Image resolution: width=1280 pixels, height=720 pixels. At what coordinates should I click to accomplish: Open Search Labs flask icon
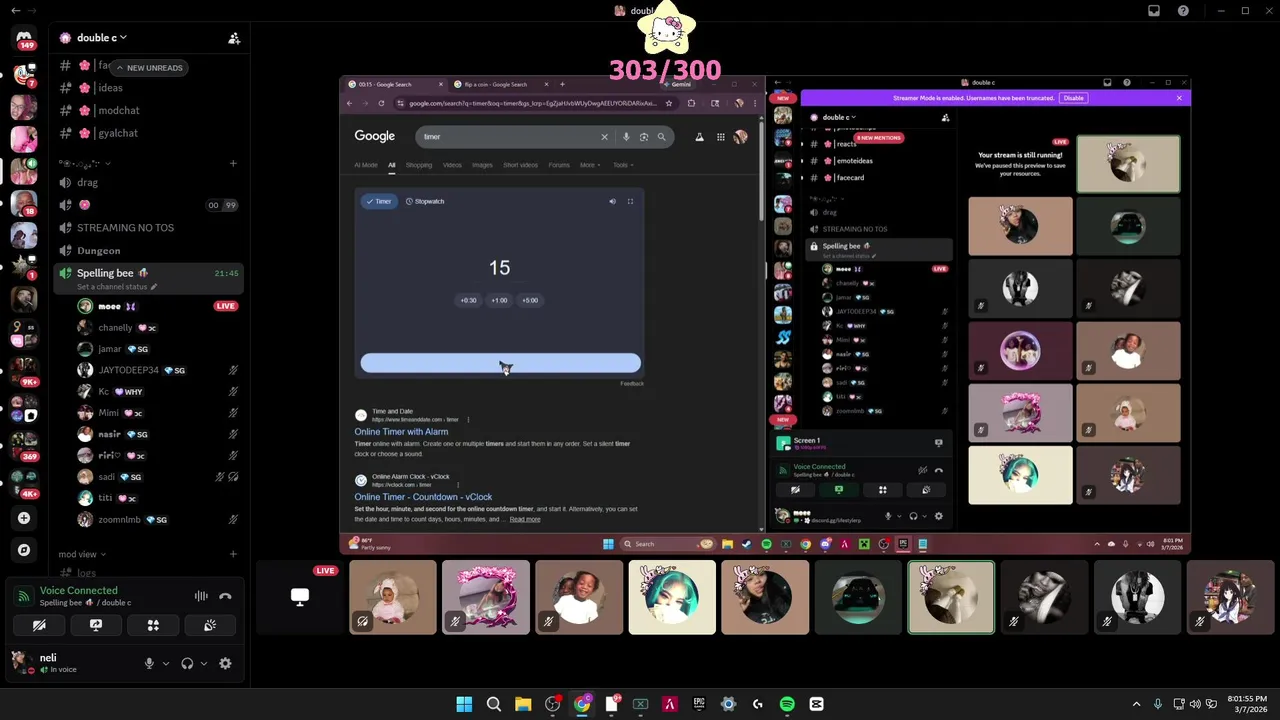coord(699,137)
